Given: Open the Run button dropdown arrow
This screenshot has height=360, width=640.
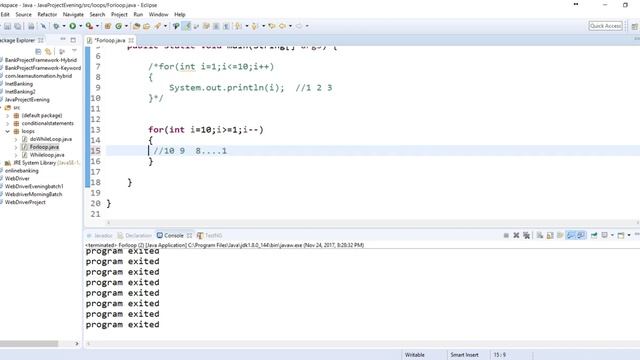Looking at the screenshot, I should click(80, 26).
